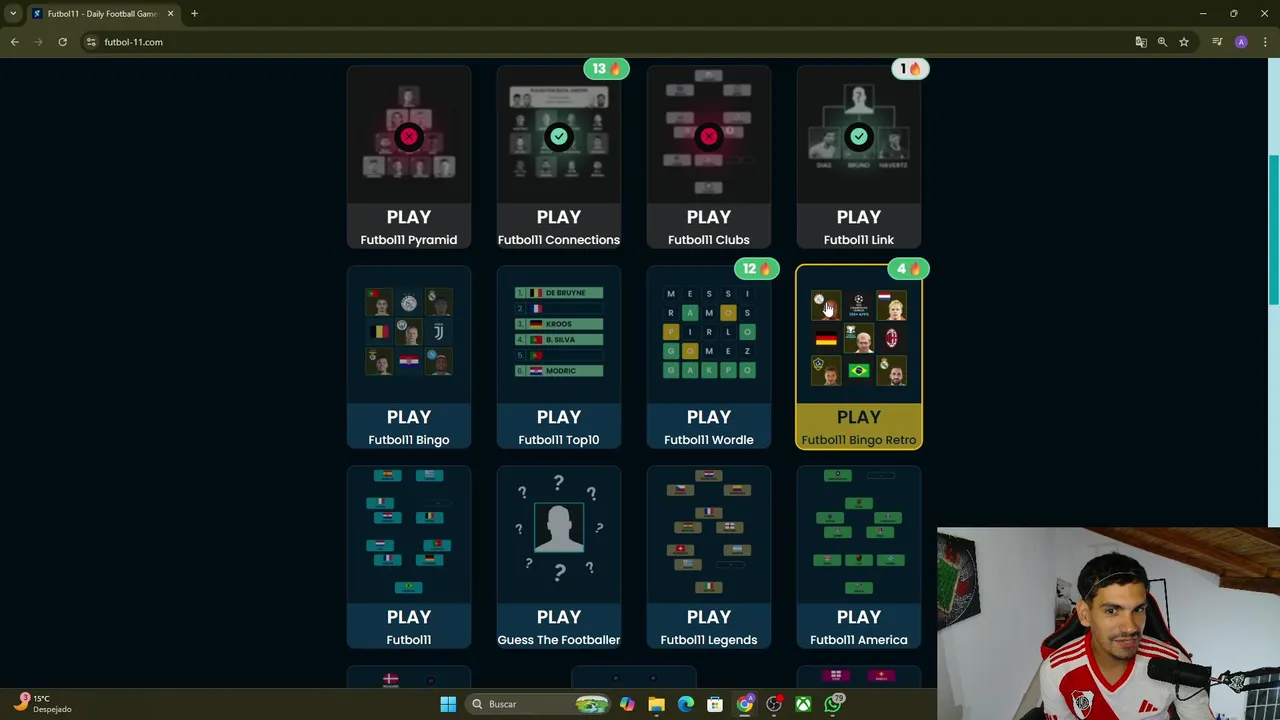Click the 12-day streak badge on Wordle
The image size is (1280, 720).
756,269
